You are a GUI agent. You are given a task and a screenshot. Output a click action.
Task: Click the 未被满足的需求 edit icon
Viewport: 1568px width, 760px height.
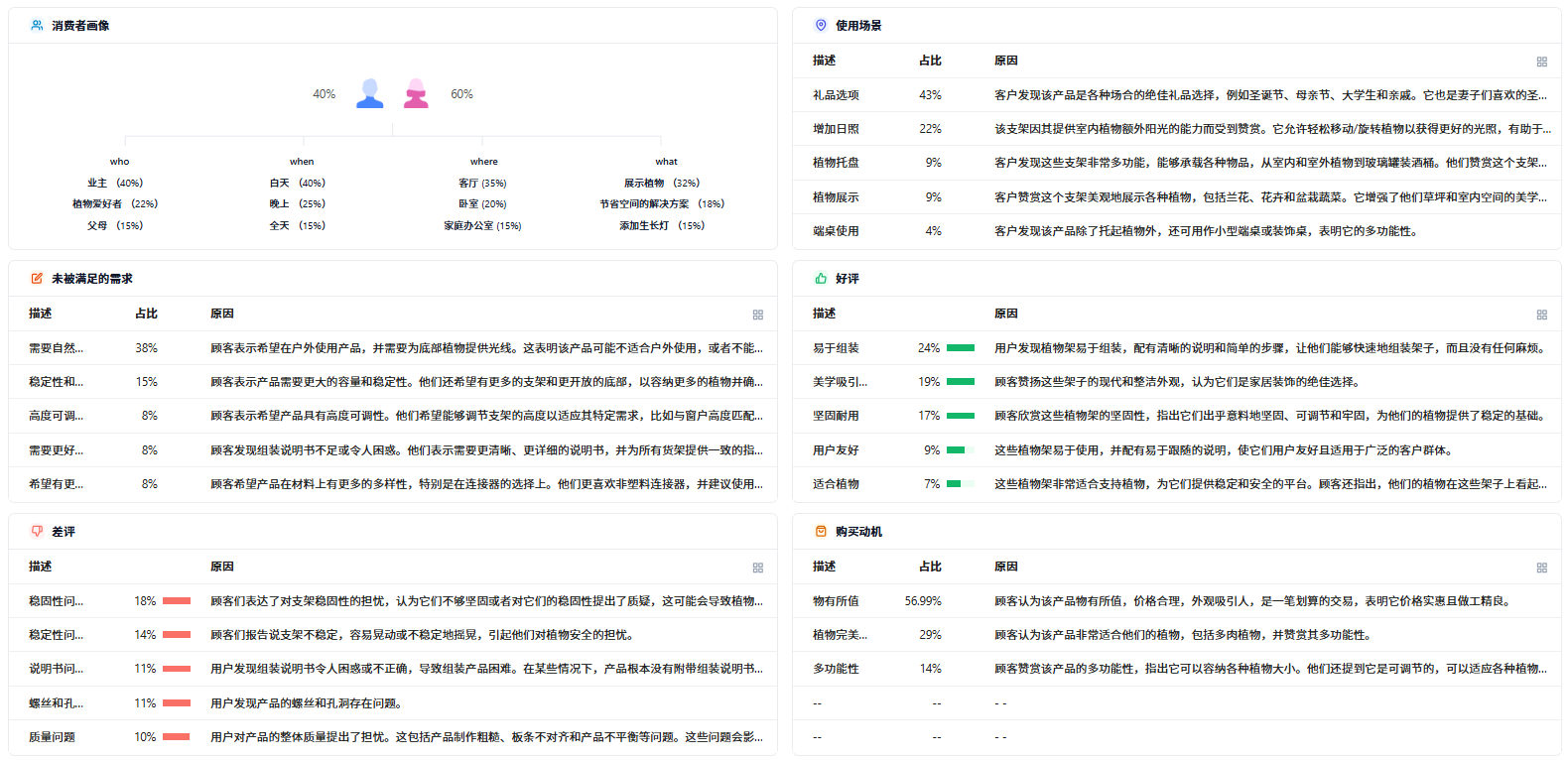point(37,279)
